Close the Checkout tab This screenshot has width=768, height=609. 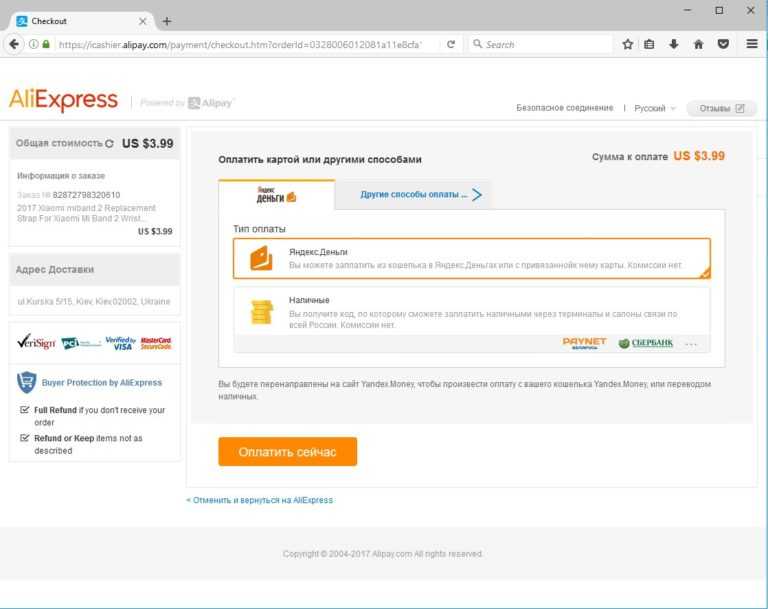143,21
